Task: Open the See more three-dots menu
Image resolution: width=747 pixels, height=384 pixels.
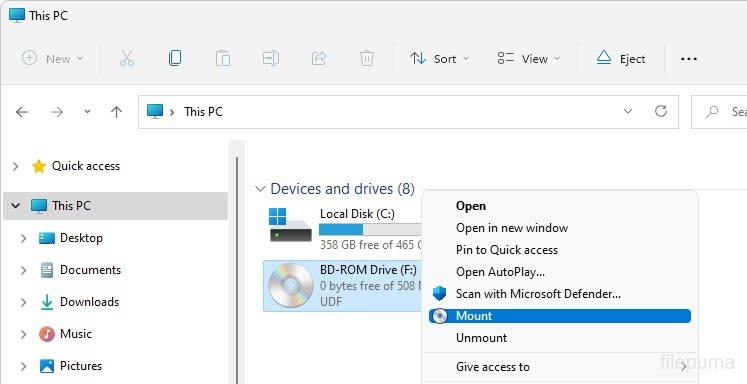Action: click(x=689, y=59)
